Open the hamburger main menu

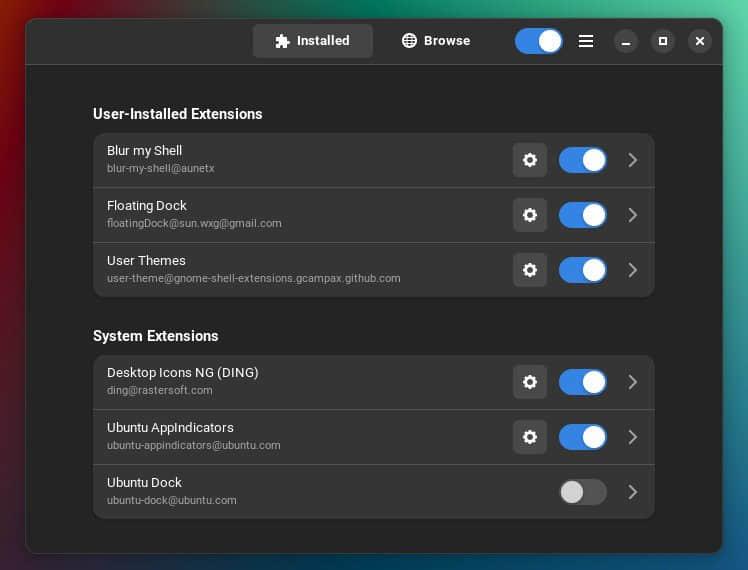click(x=586, y=41)
